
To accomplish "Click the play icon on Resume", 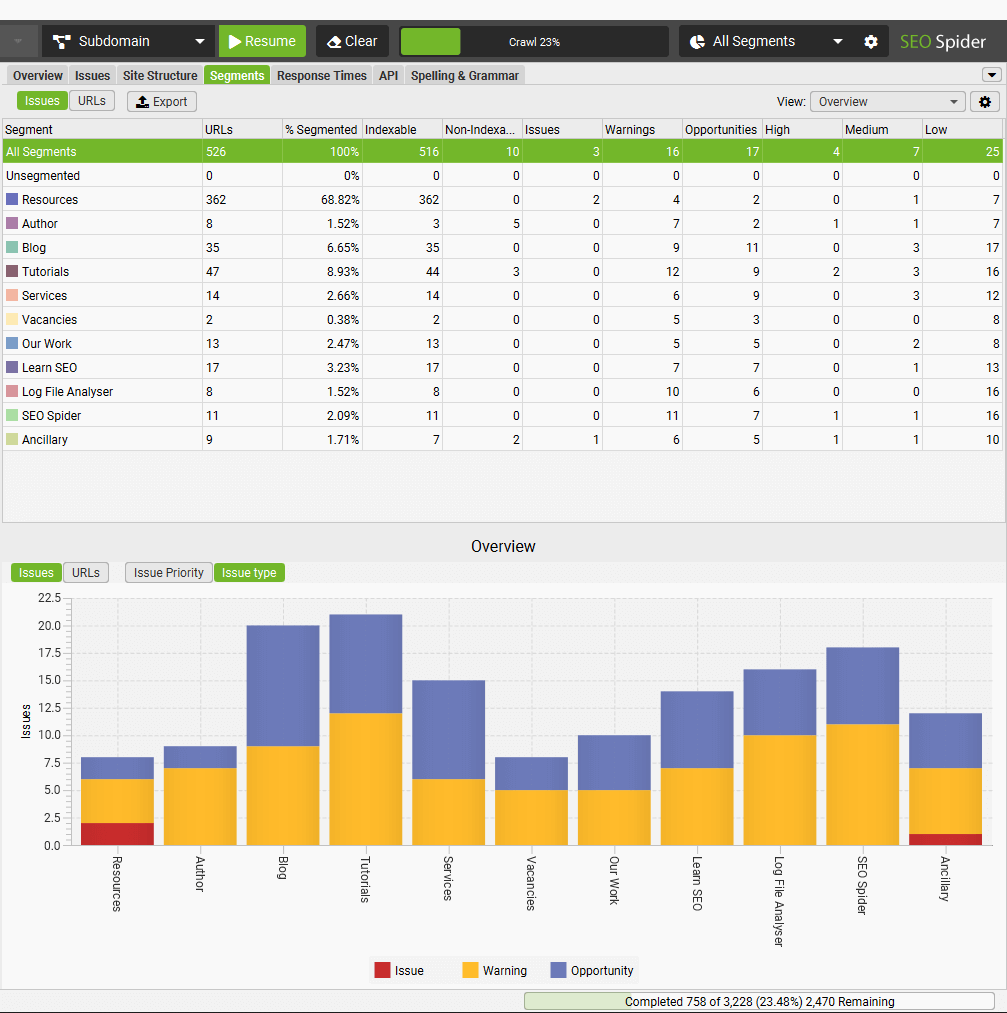I will point(234,42).
